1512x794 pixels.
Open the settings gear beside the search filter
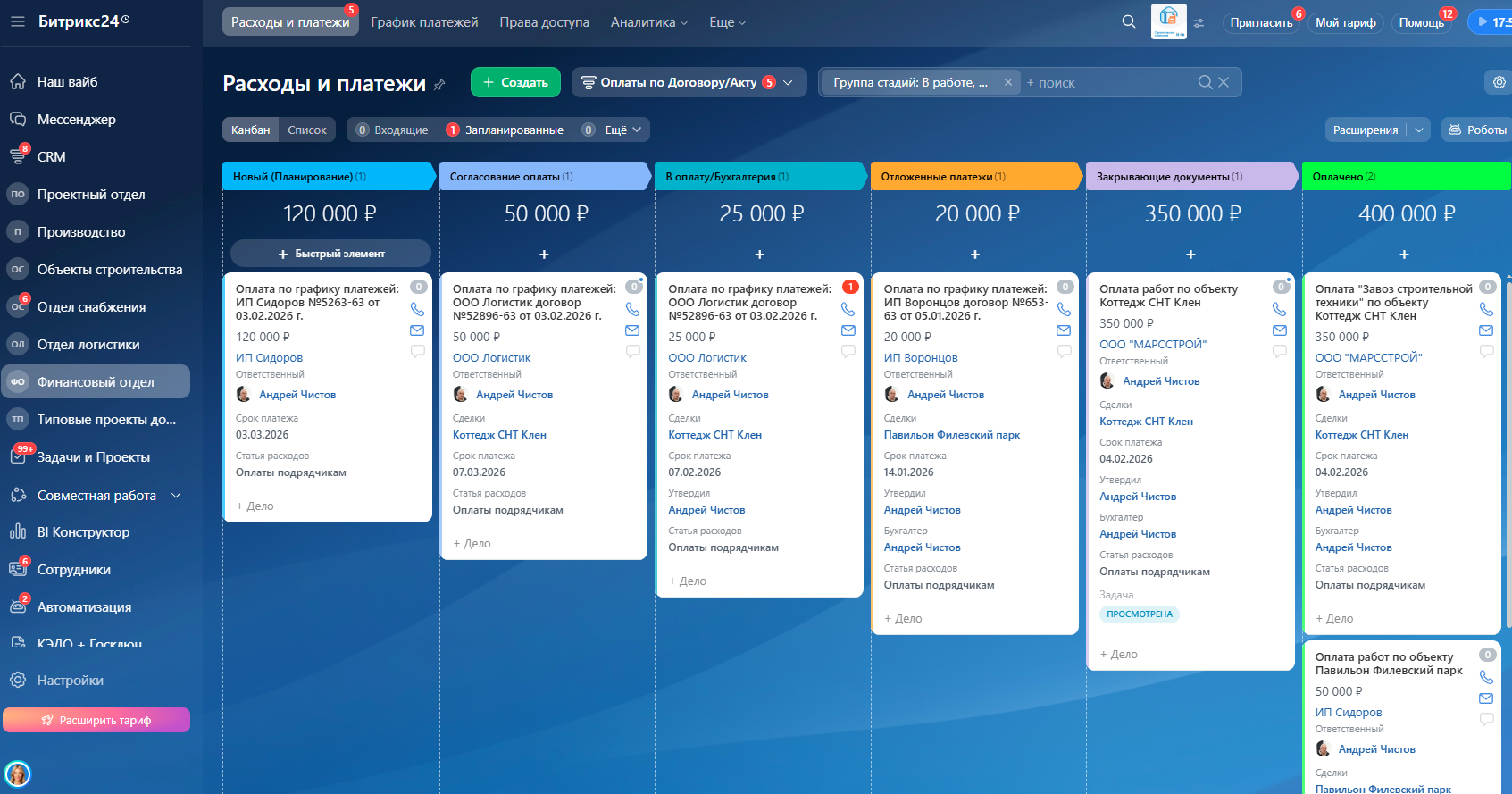click(x=1499, y=82)
